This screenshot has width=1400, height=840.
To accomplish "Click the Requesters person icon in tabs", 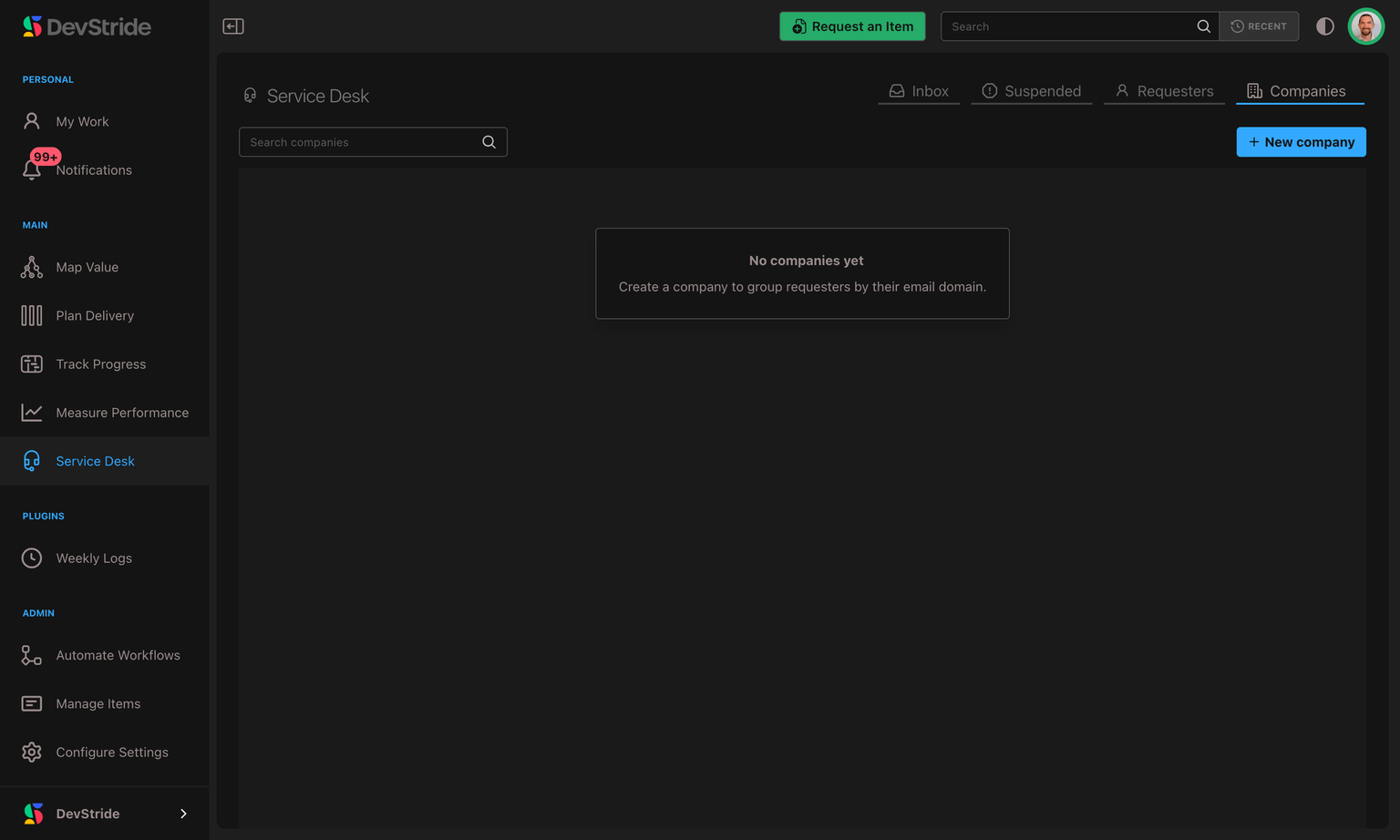I will 1122,91.
